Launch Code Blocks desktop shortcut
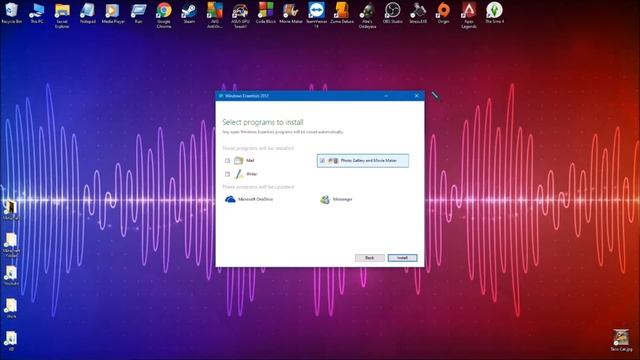 click(x=266, y=13)
